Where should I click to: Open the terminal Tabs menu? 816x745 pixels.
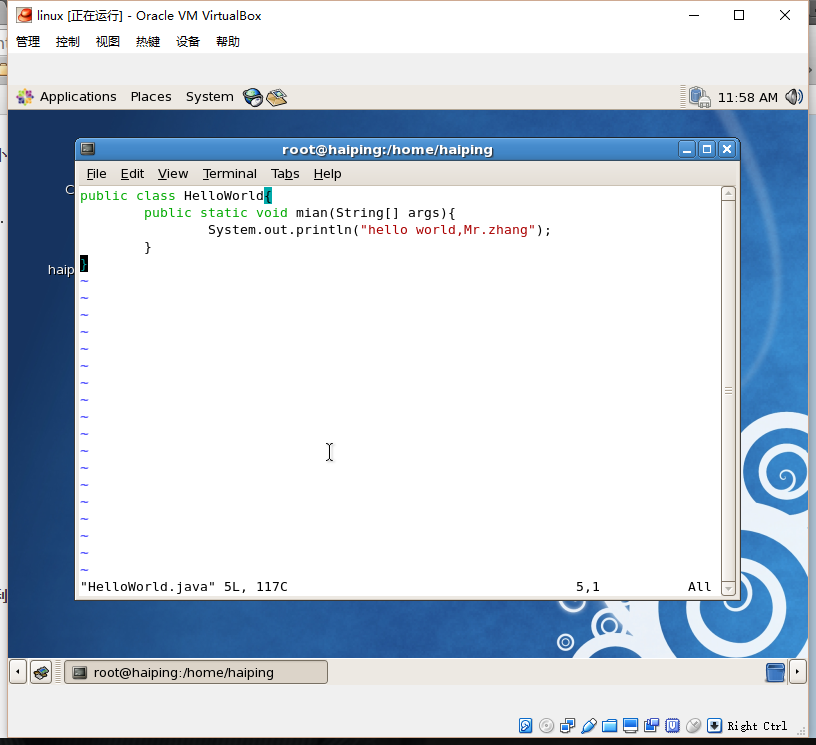click(285, 174)
